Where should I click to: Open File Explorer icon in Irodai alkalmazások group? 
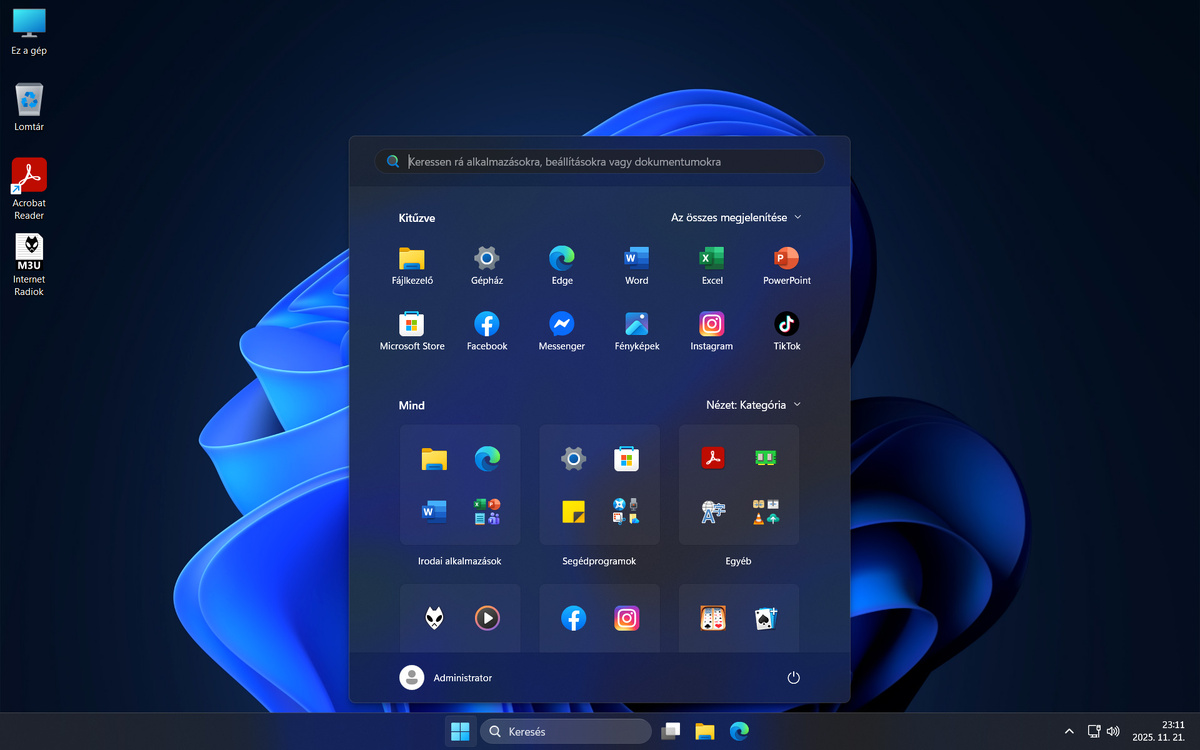pos(434,459)
